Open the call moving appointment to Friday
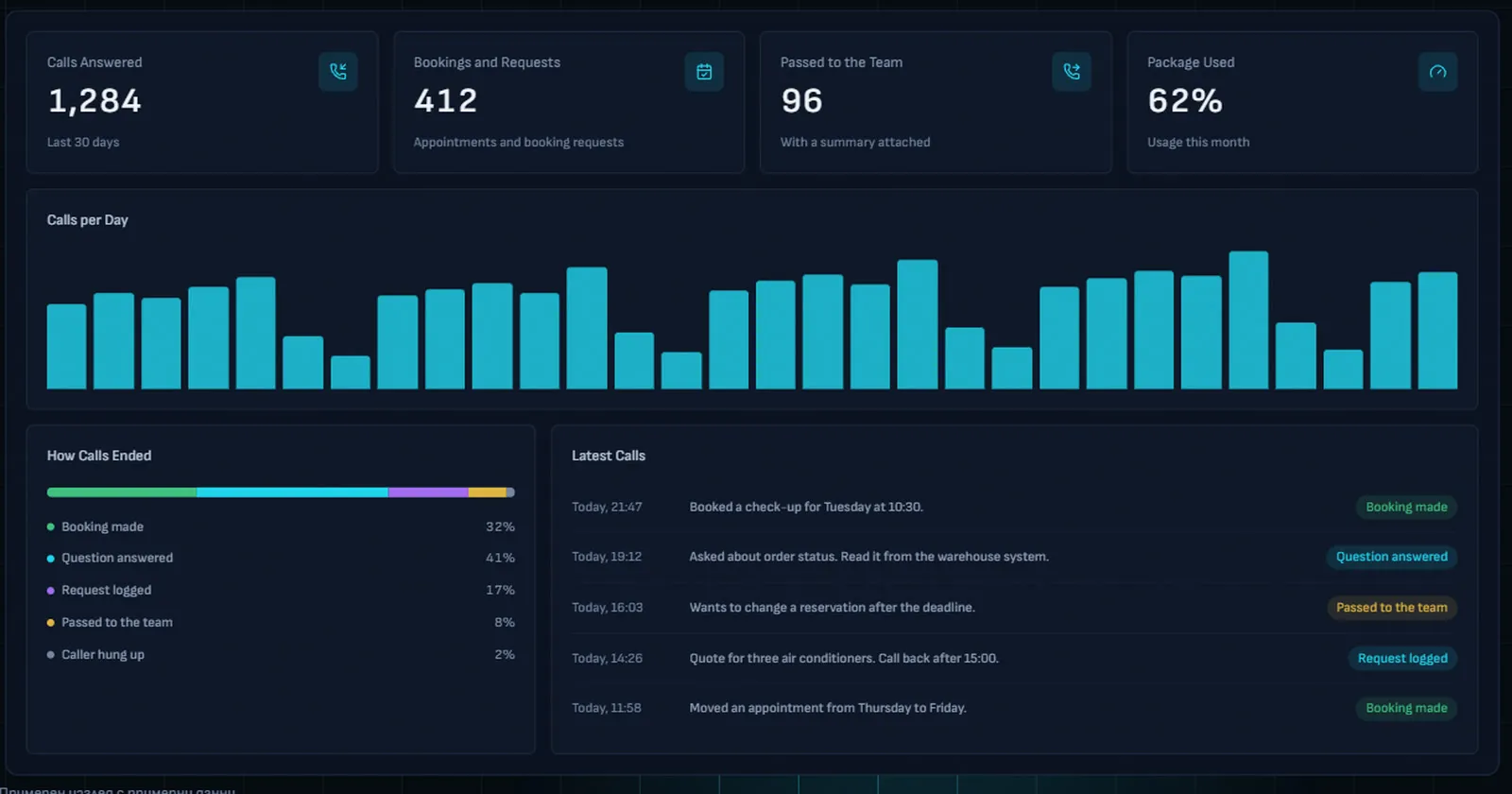 point(1014,708)
